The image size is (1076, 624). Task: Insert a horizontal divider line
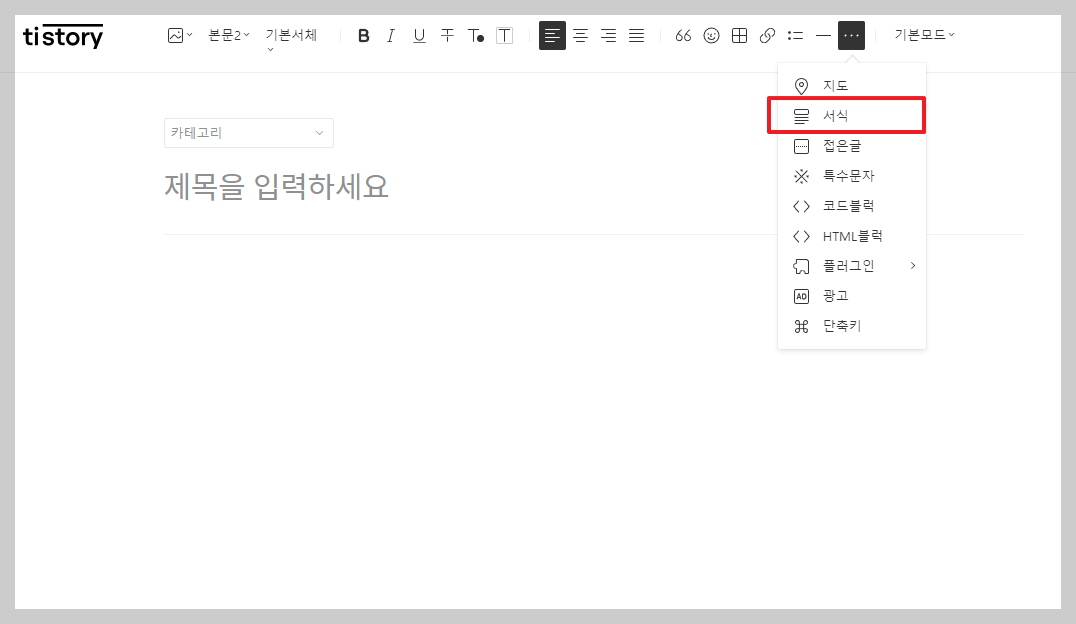point(823,35)
